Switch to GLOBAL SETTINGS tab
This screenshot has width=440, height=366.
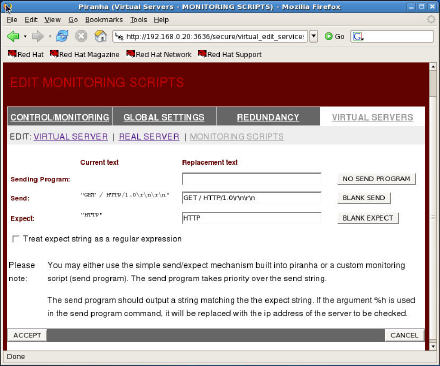(x=164, y=117)
